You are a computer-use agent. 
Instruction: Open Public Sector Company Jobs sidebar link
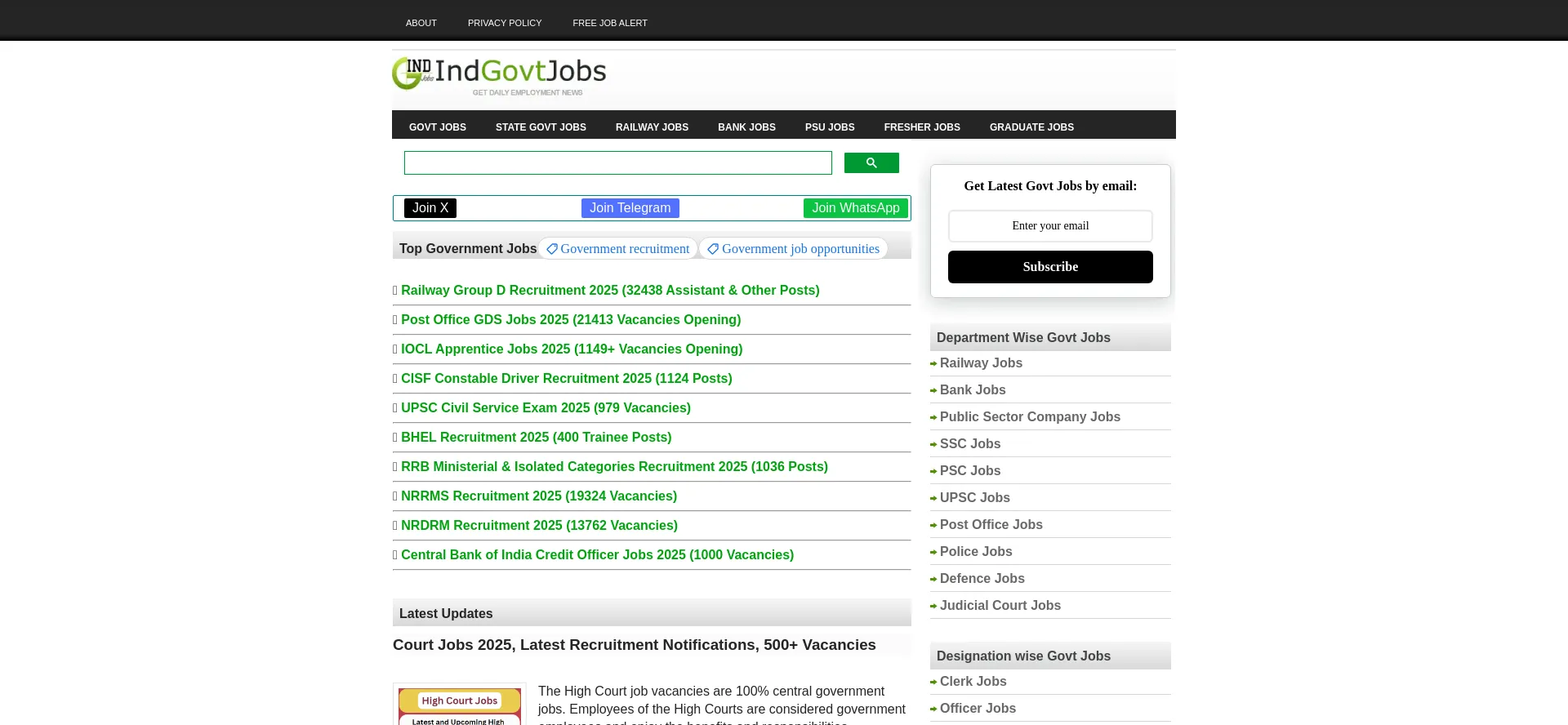(x=1030, y=416)
